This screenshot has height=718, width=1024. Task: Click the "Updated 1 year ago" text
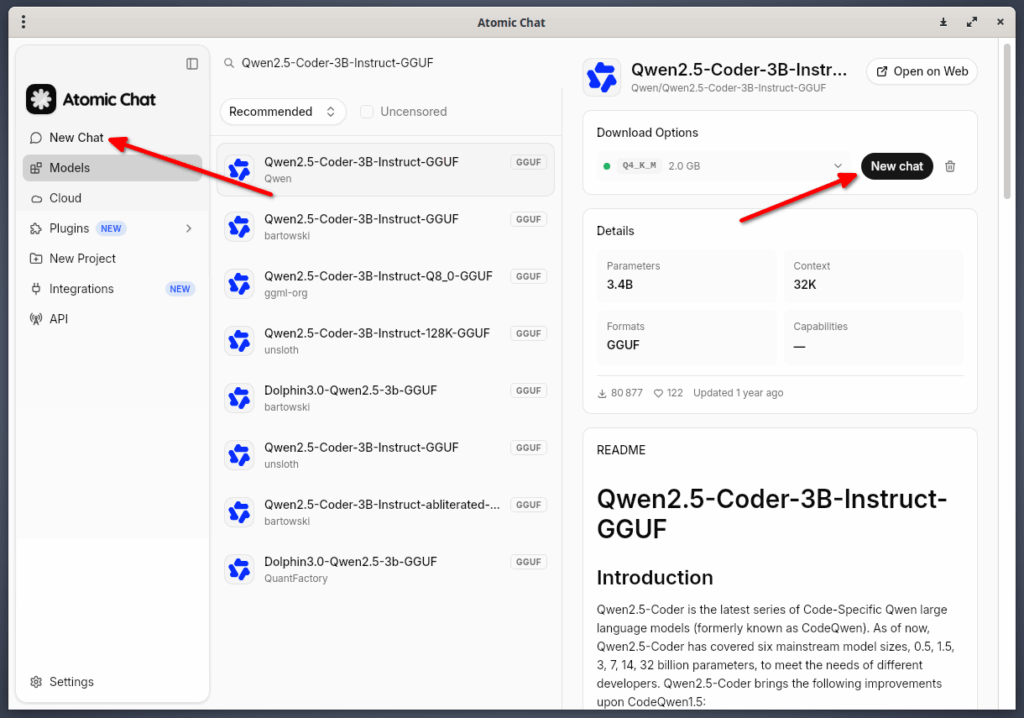pos(738,393)
